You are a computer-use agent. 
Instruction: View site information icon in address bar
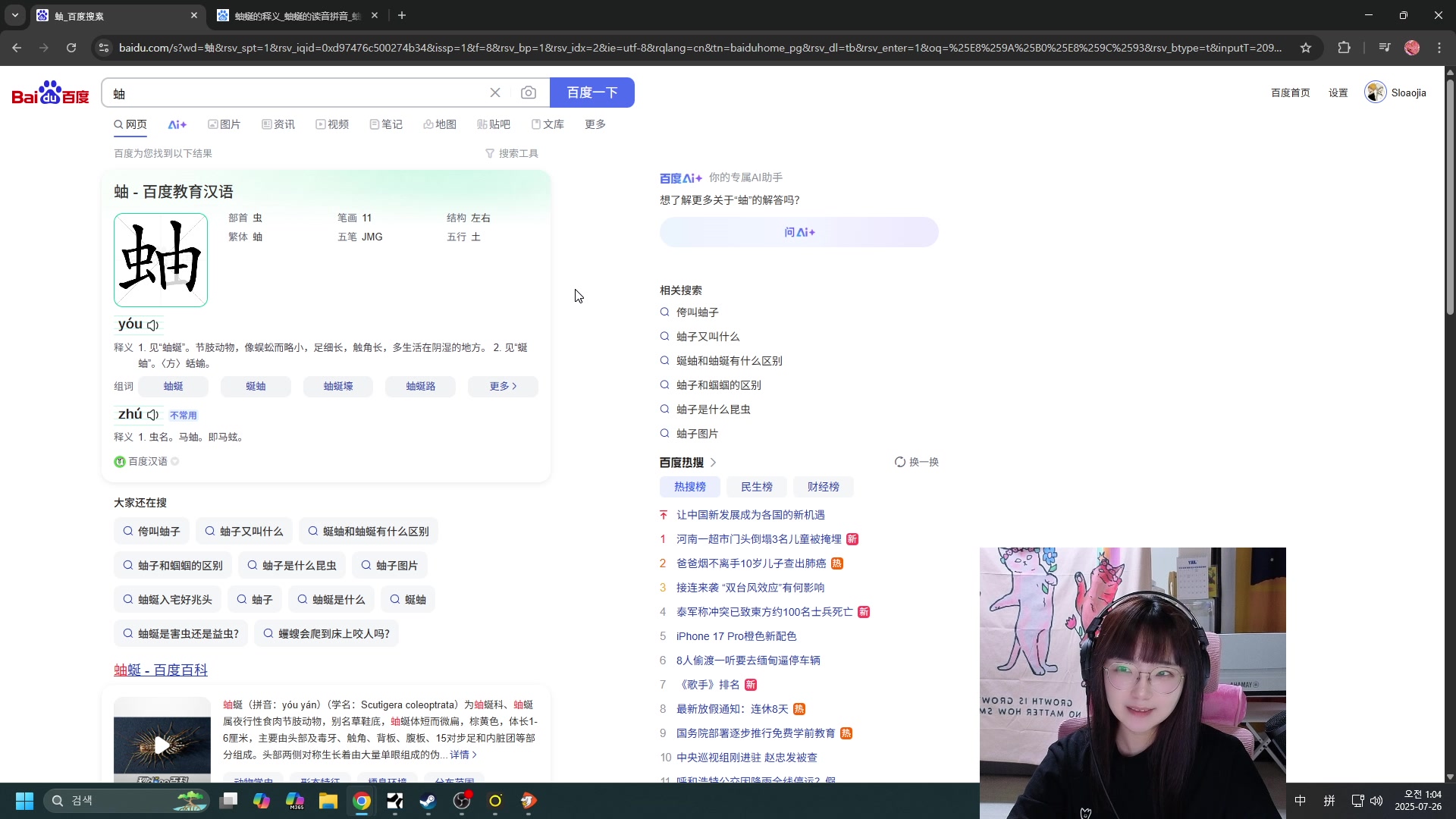click(x=104, y=48)
